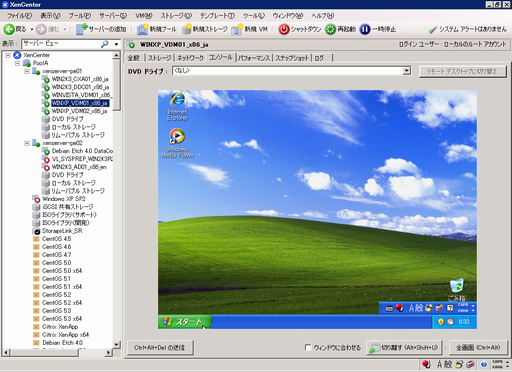Switch to the Storage tab
Viewport: 512px width, 372px height.
[160, 58]
